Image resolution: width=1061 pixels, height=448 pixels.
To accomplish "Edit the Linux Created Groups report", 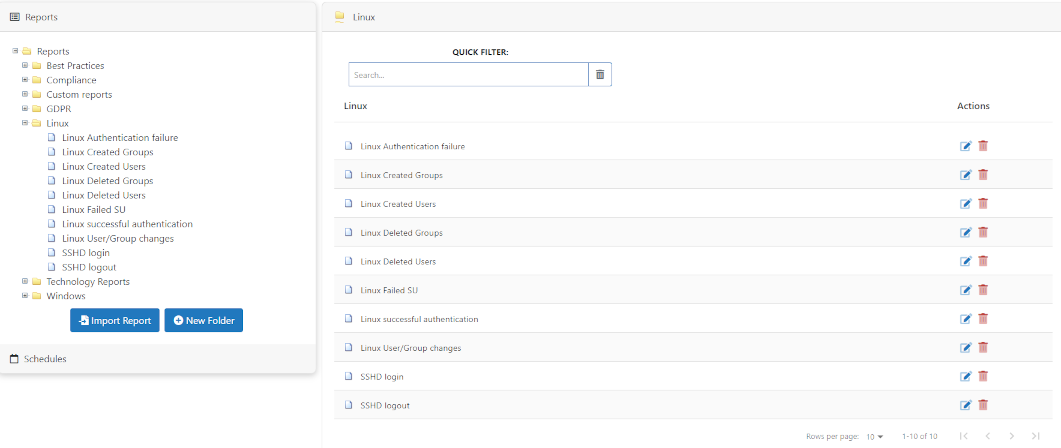I will [x=966, y=175].
